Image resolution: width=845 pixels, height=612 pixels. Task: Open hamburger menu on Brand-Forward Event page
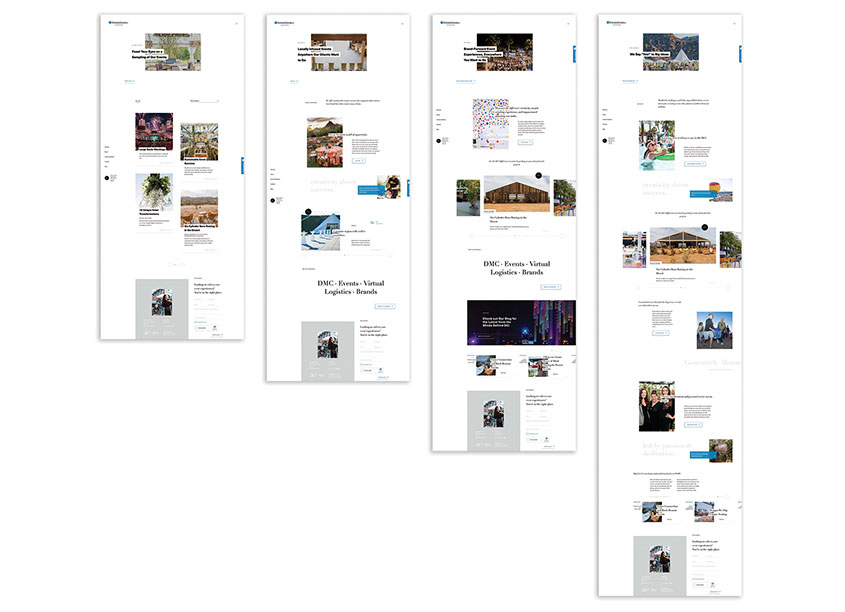click(568, 23)
